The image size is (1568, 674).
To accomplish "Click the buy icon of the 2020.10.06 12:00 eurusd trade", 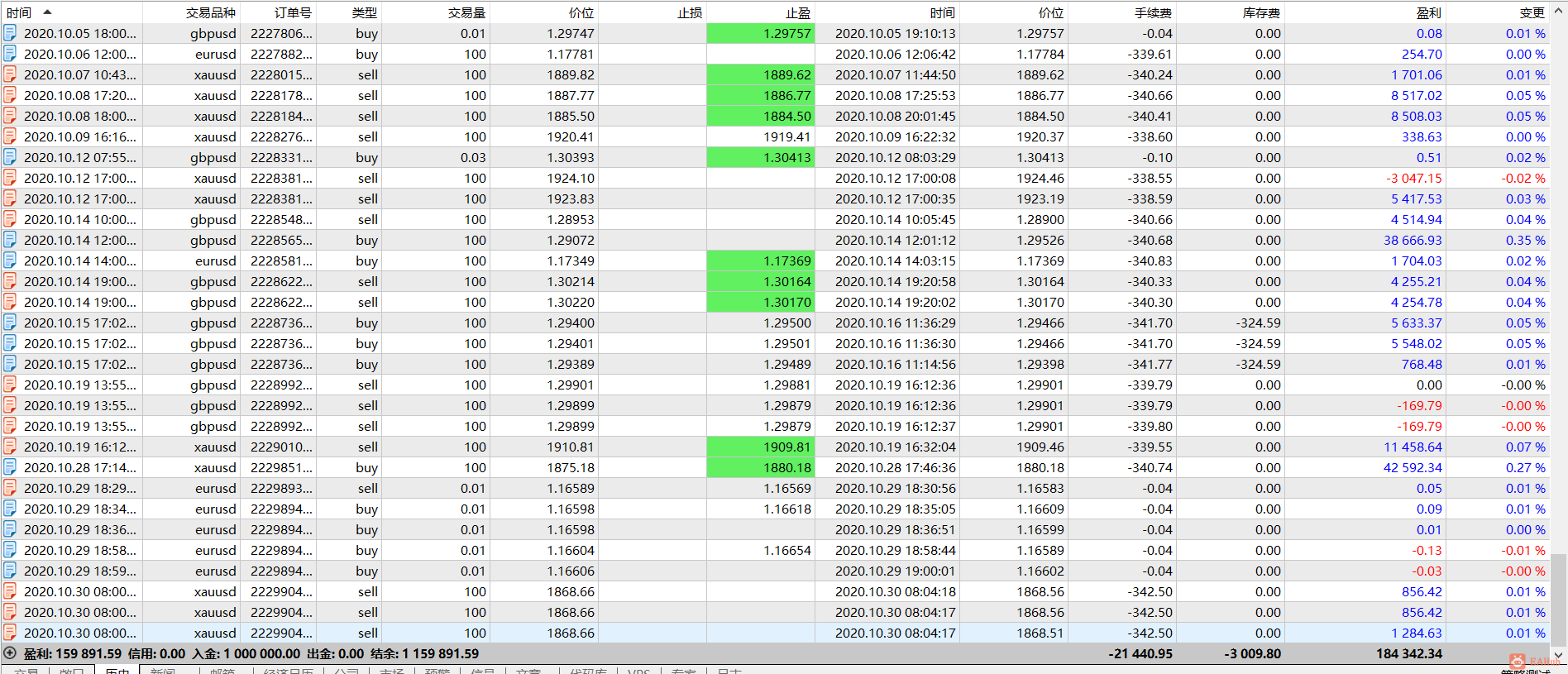I will point(10,54).
